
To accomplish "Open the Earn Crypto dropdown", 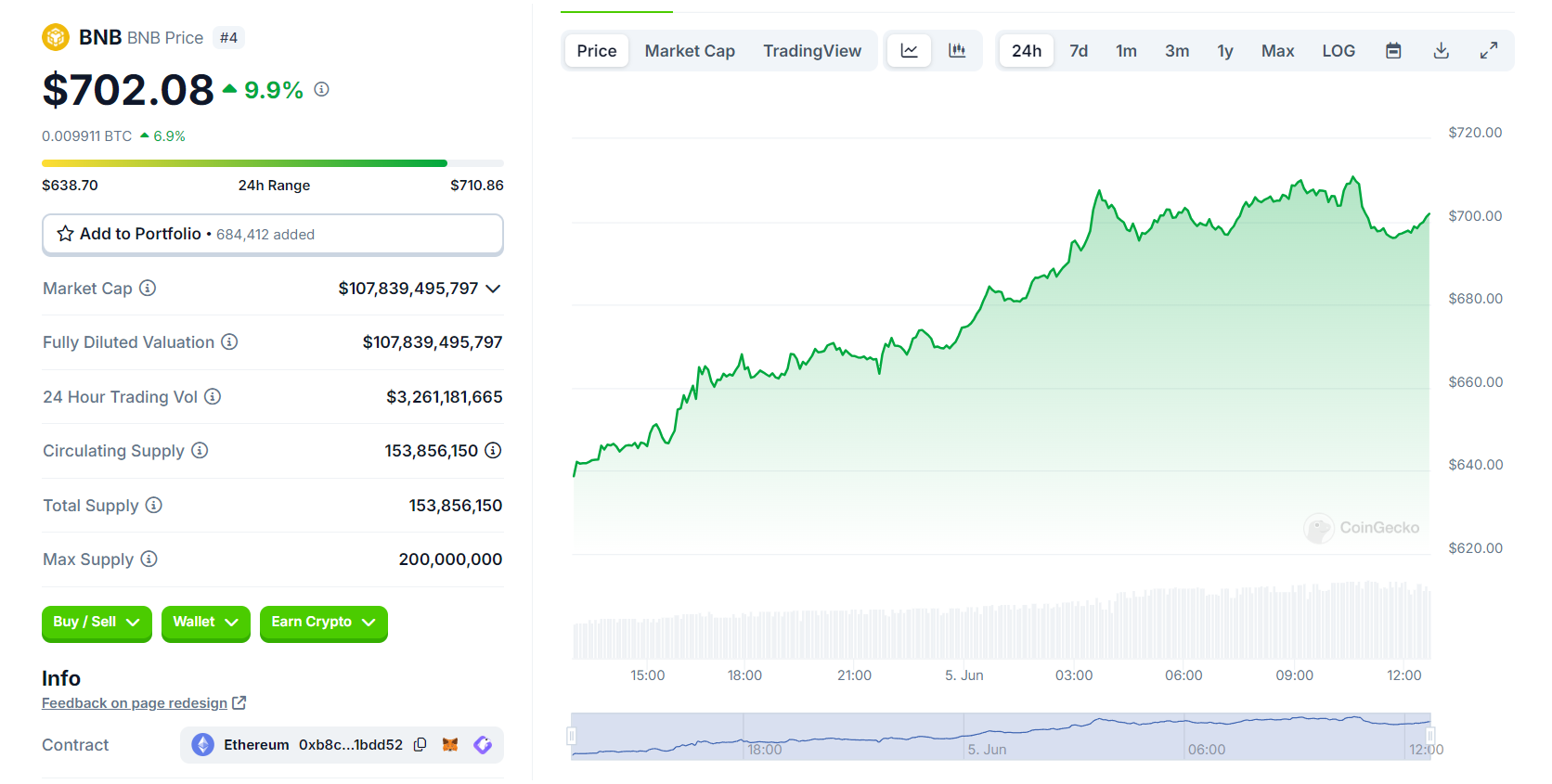I will click(323, 623).
